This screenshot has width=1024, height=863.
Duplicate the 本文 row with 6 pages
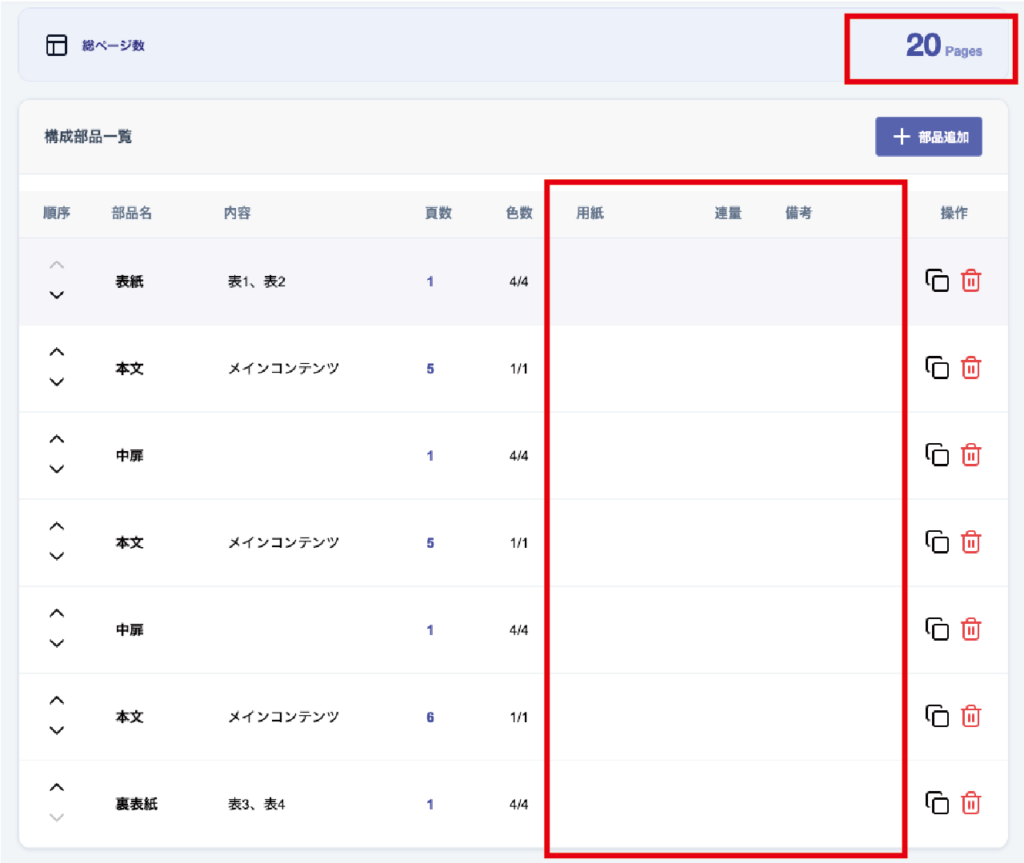click(937, 716)
